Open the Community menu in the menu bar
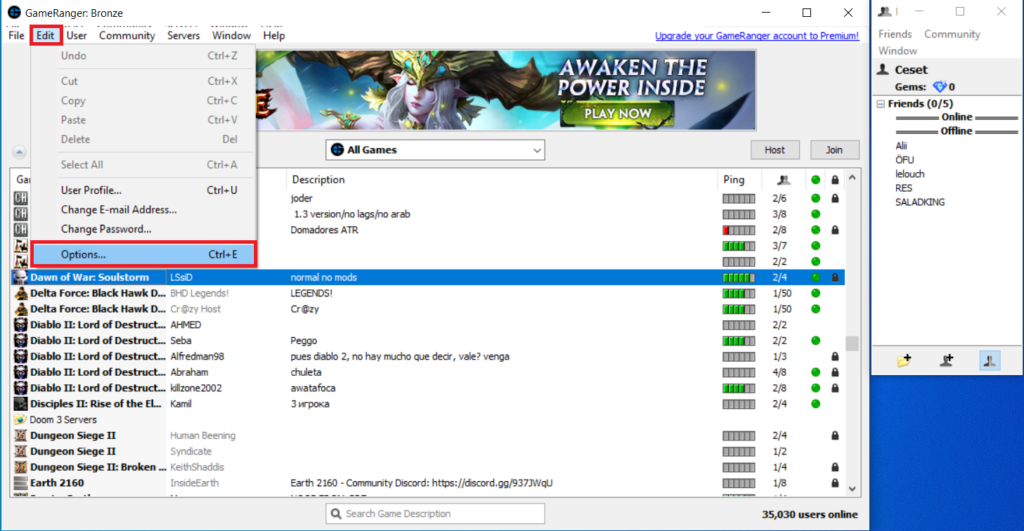The height and width of the screenshot is (531, 1024). [x=127, y=35]
